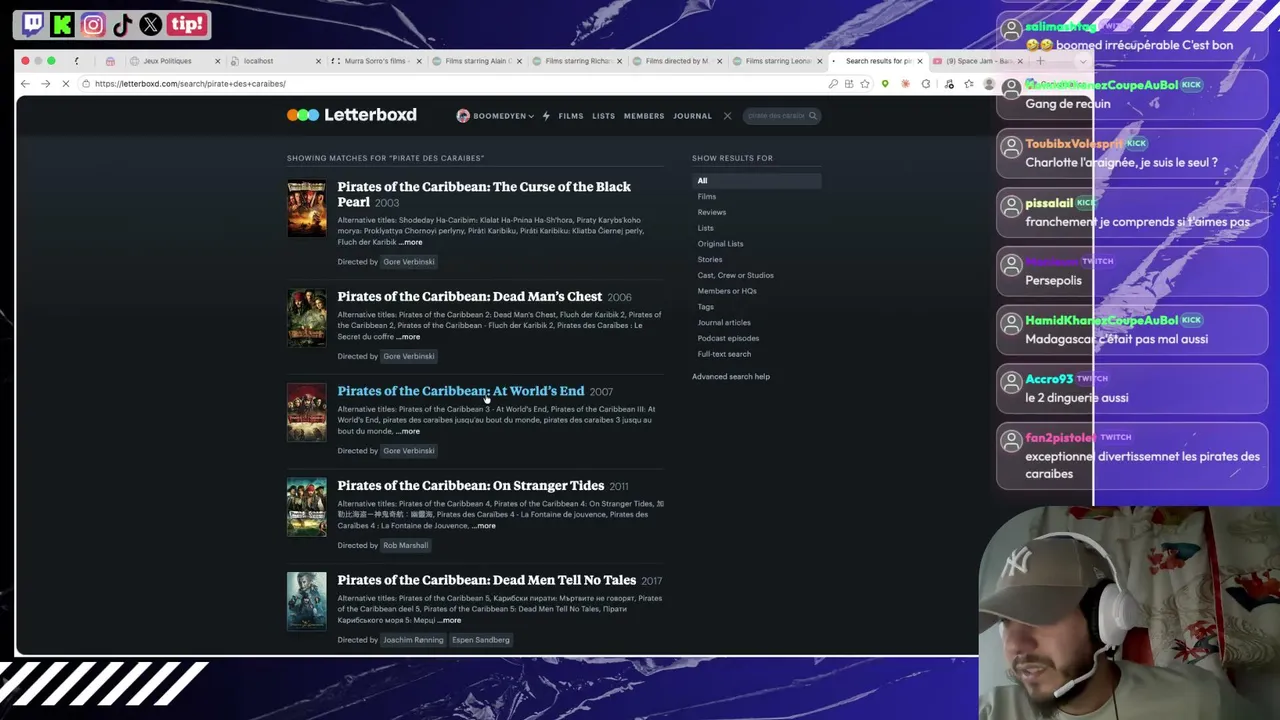Expand alternative titles for Dead Man's Chest
1280x720 pixels.
[x=408, y=337]
